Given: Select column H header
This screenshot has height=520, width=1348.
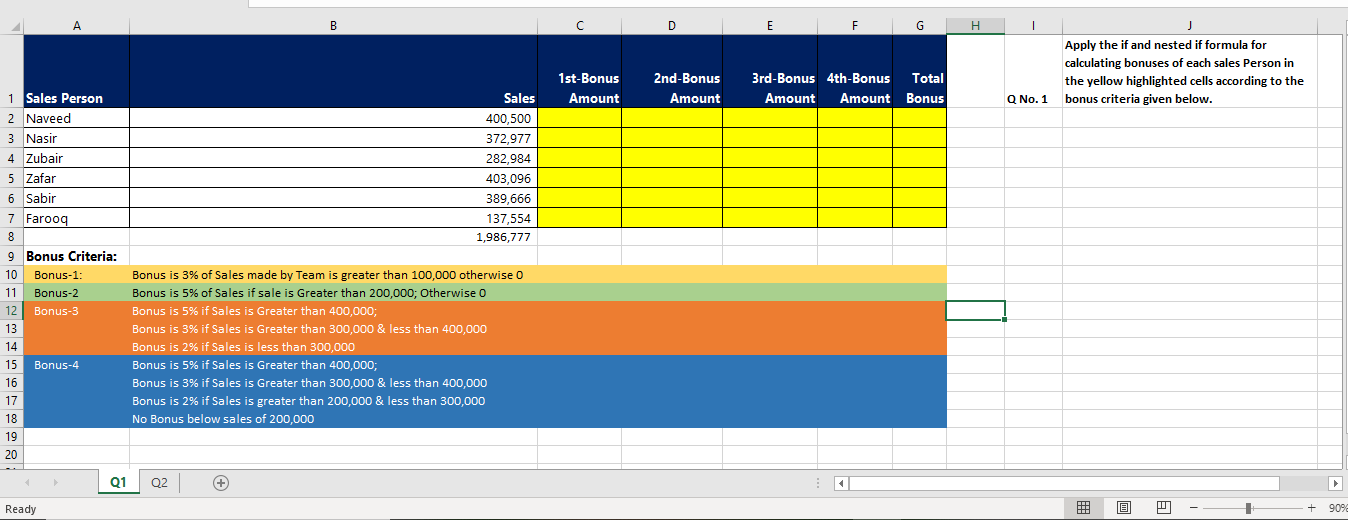Looking at the screenshot, I should [975, 26].
